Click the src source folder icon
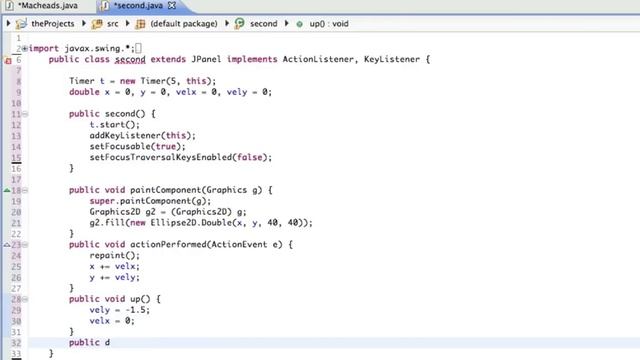 click(x=97, y=24)
